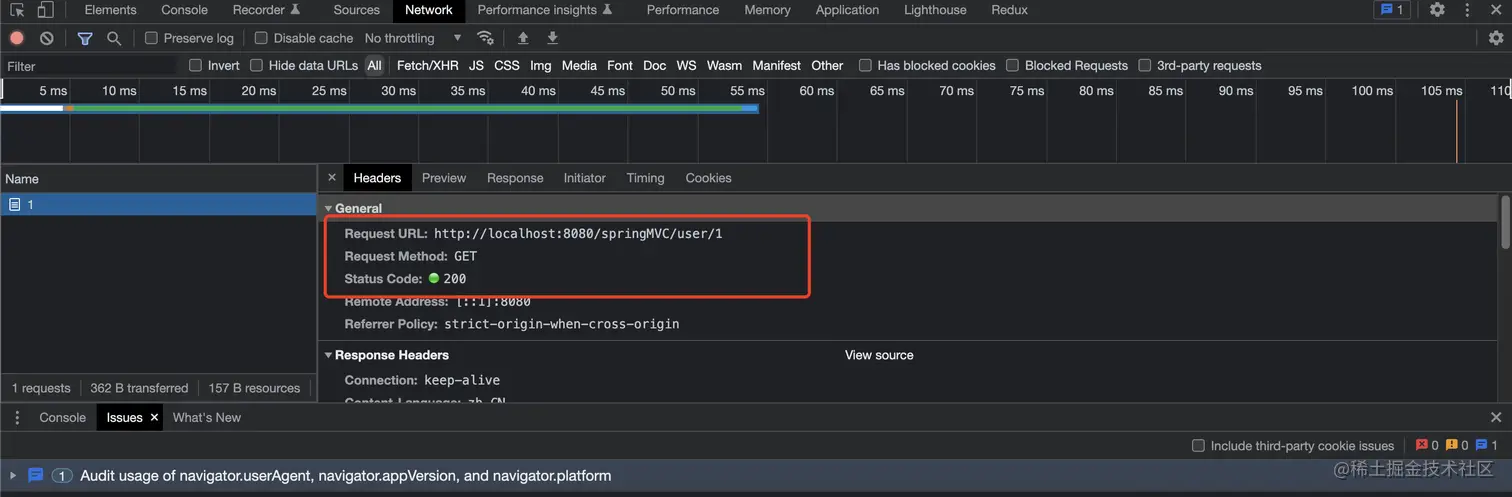1512x497 pixels.
Task: Click the headers pane vertical scrollbar
Action: pyautogui.click(x=1504, y=223)
